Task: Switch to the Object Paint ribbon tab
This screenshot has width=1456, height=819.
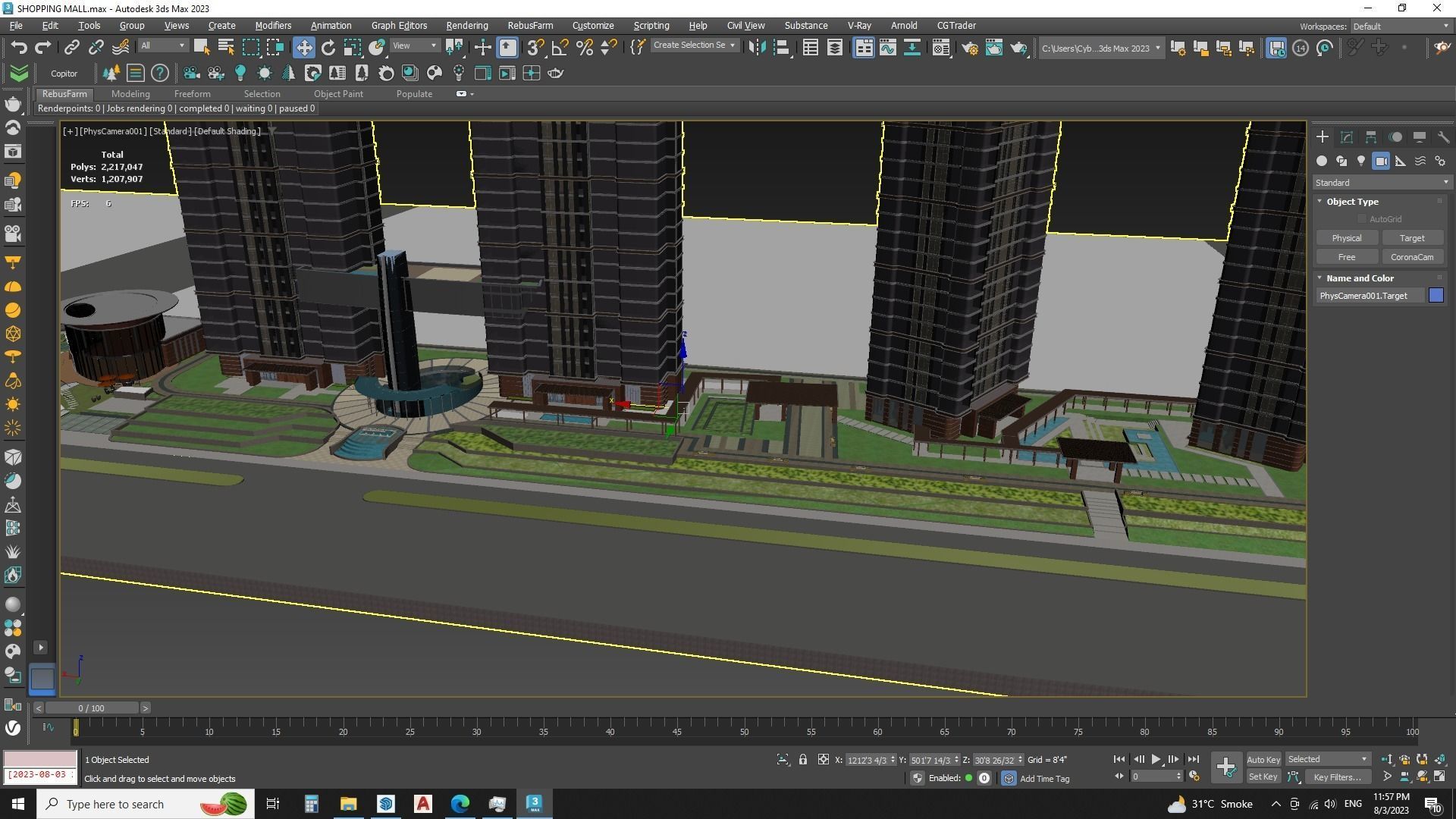Action: pos(338,94)
